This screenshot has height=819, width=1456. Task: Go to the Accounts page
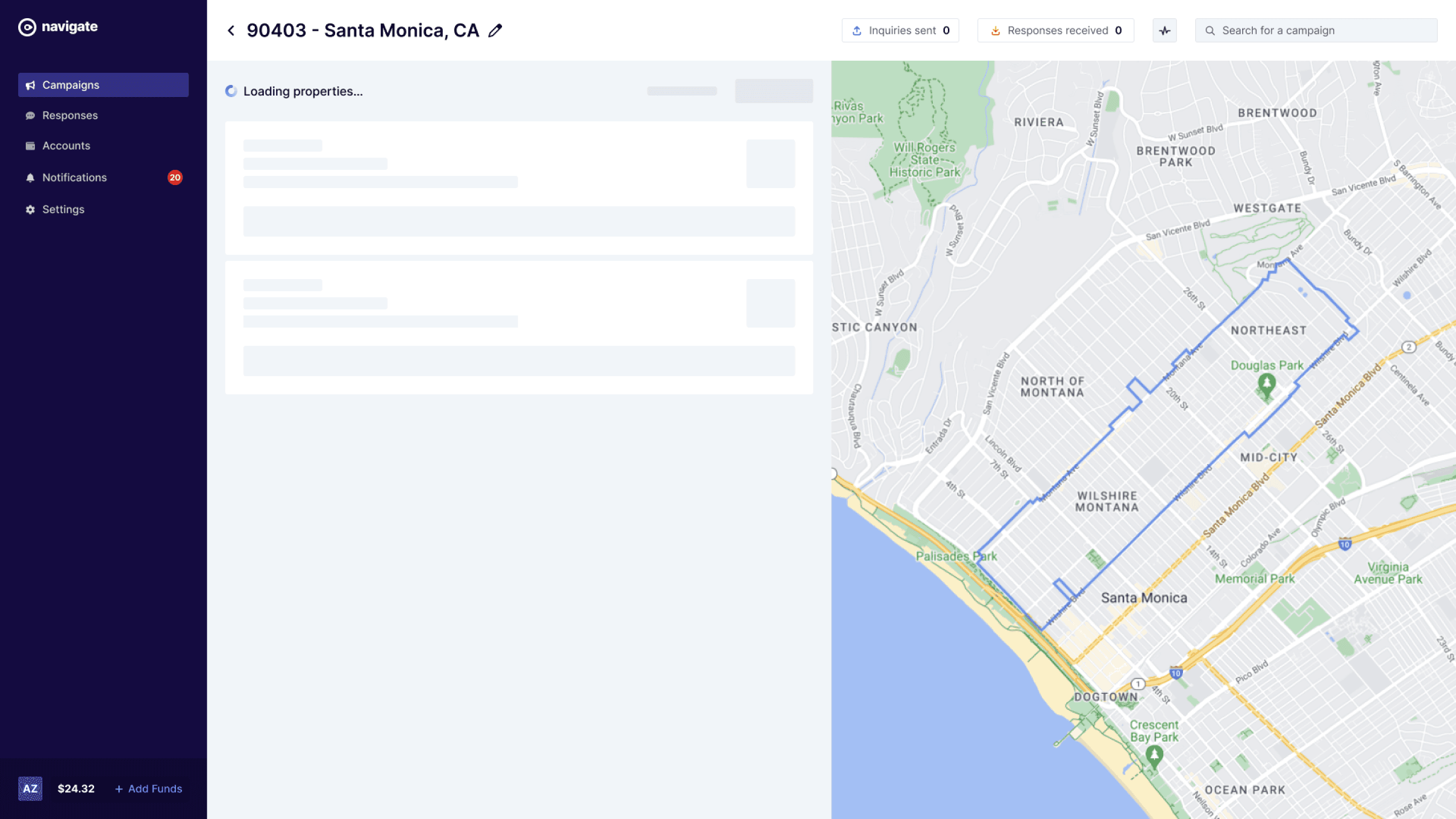[66, 146]
